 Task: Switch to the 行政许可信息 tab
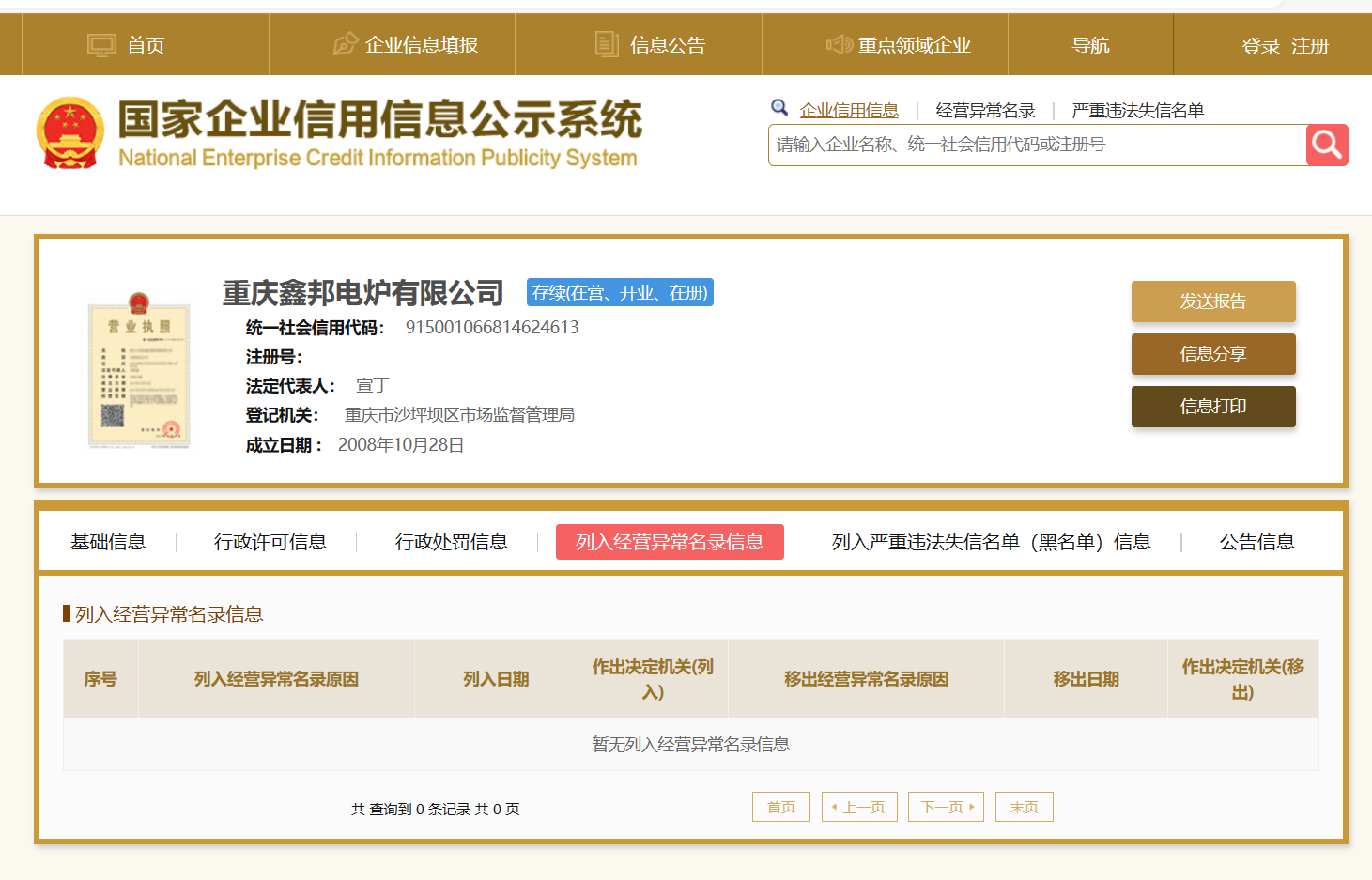pos(270,542)
